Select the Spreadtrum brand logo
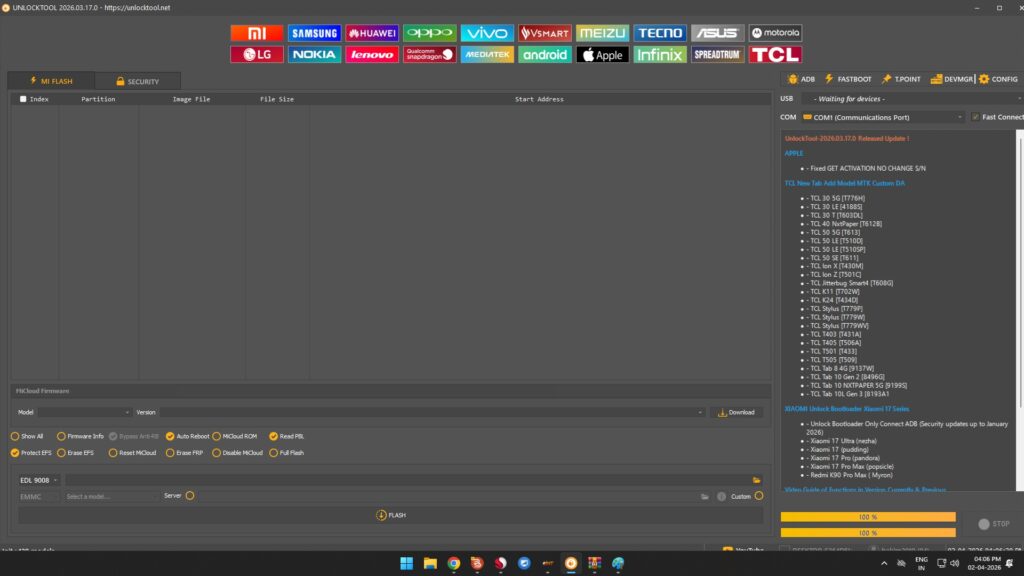1024x576 pixels. (717, 54)
